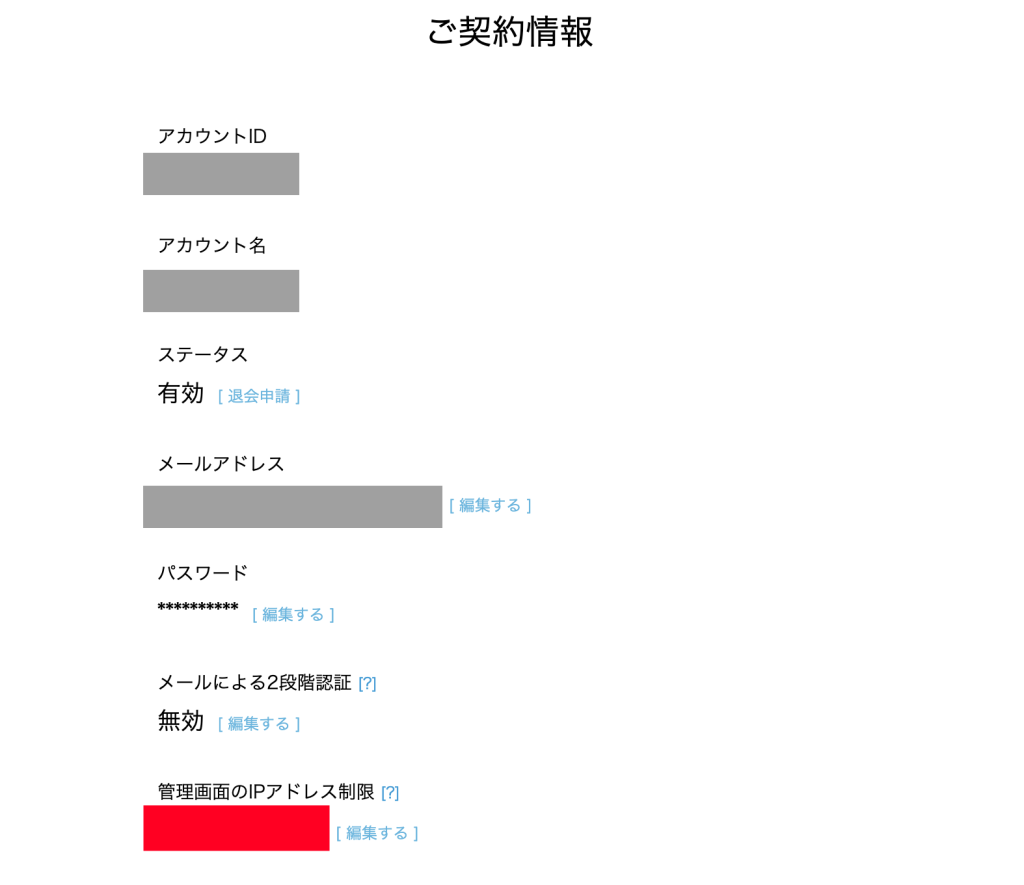Image resolution: width=1024 pixels, height=885 pixels.
Task: Click the パスワード label
Action: click(203, 572)
